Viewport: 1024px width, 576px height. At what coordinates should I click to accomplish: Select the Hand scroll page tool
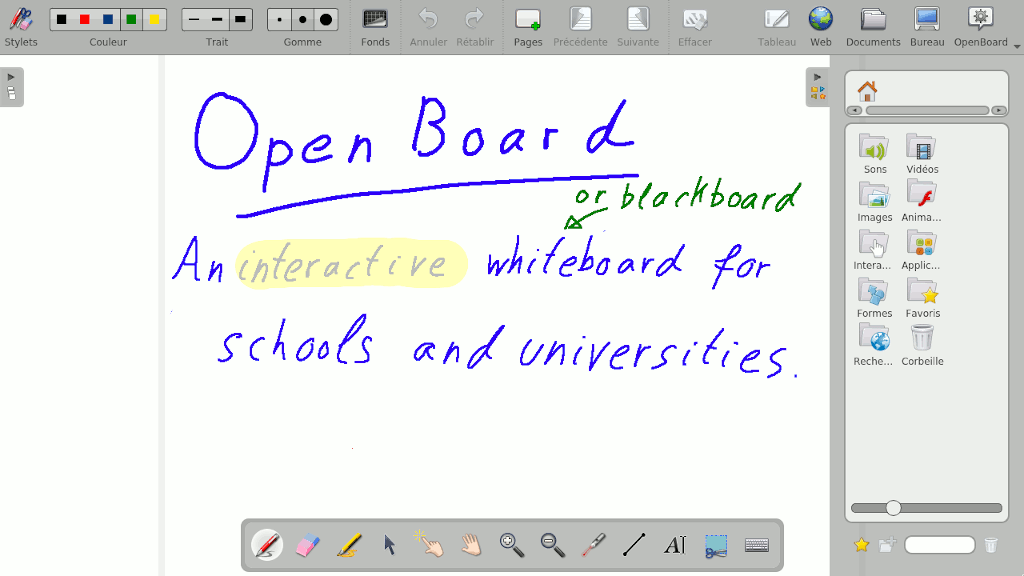471,545
